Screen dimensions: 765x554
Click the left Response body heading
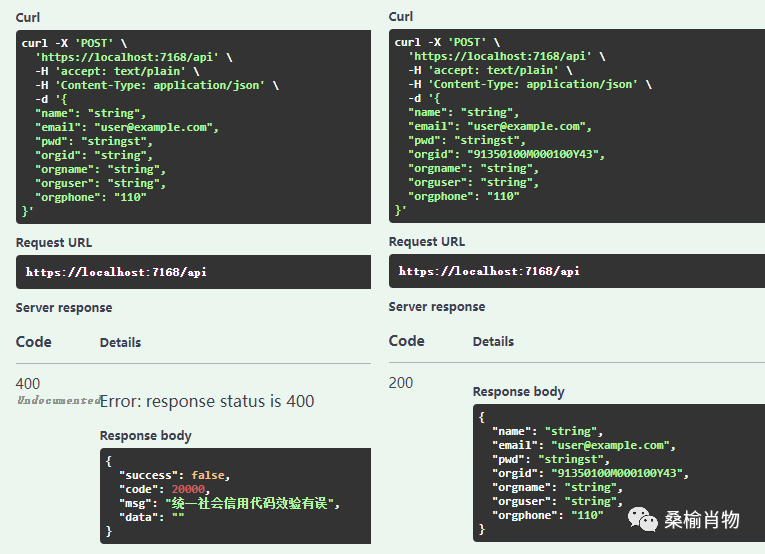[x=145, y=435]
